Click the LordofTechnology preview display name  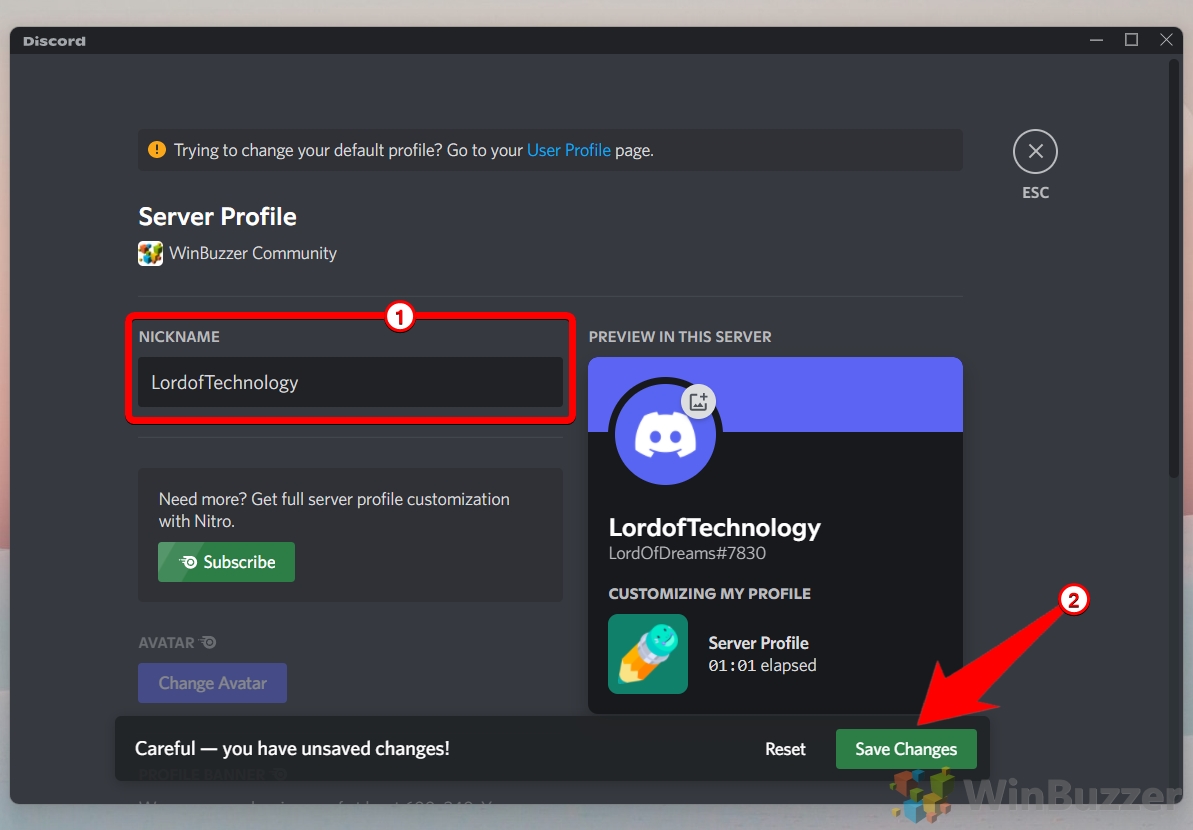click(x=714, y=527)
